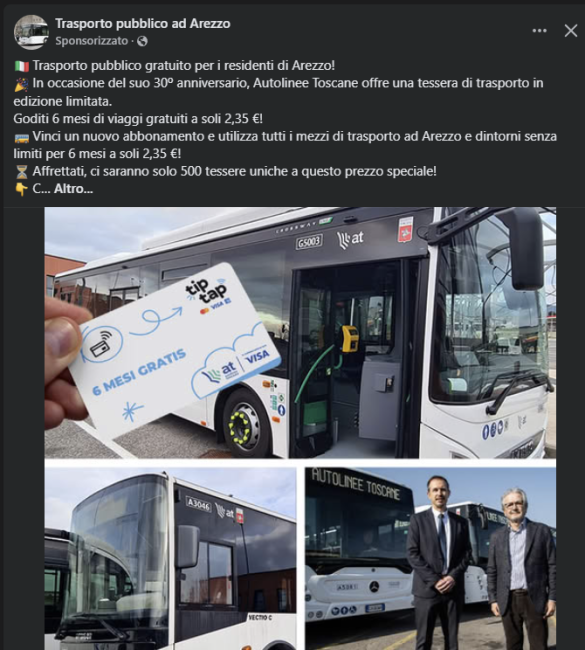Open the top photo of bus and card
Screen dimensions: 585x650
click(x=300, y=332)
